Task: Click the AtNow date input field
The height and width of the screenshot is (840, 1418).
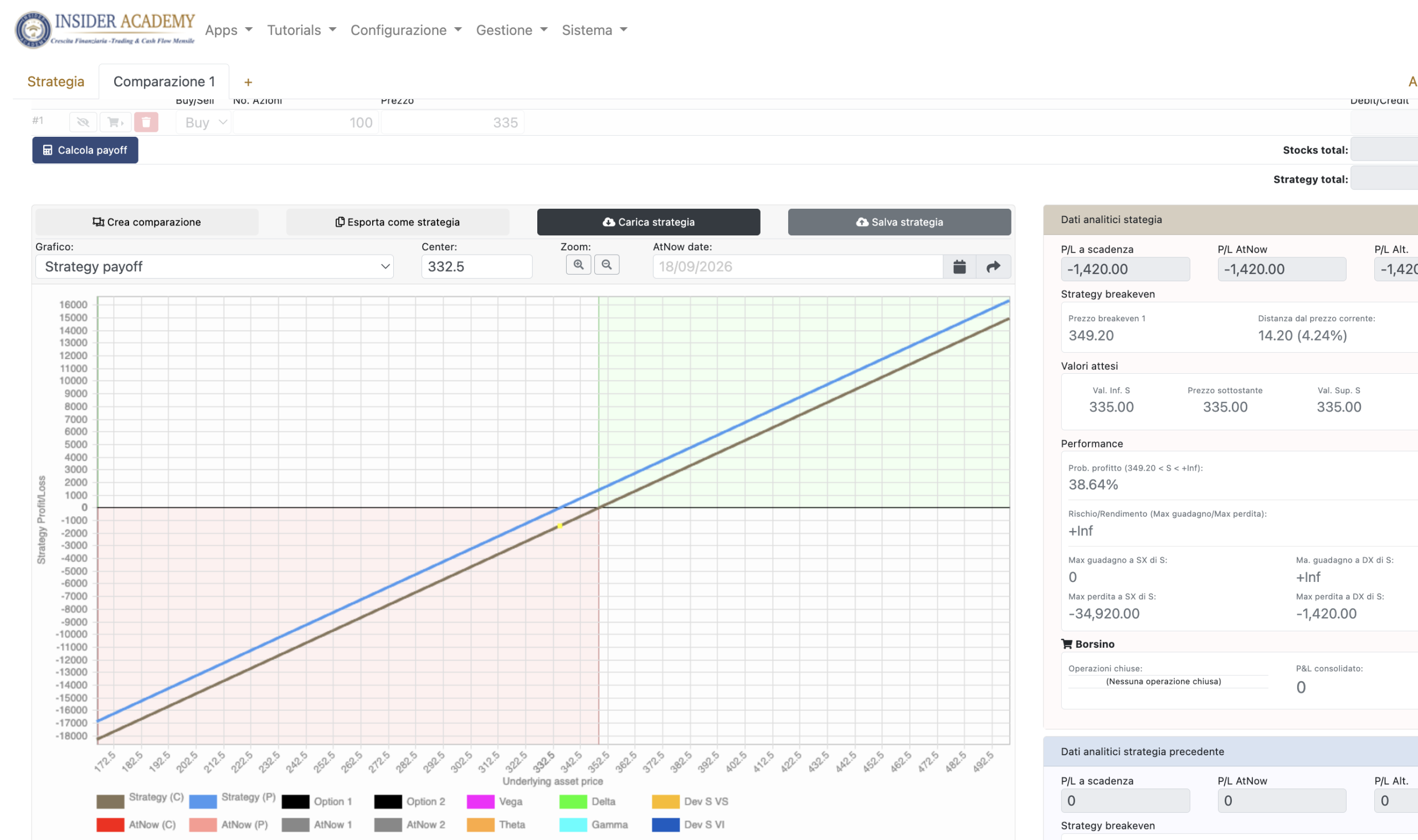Action: (798, 266)
